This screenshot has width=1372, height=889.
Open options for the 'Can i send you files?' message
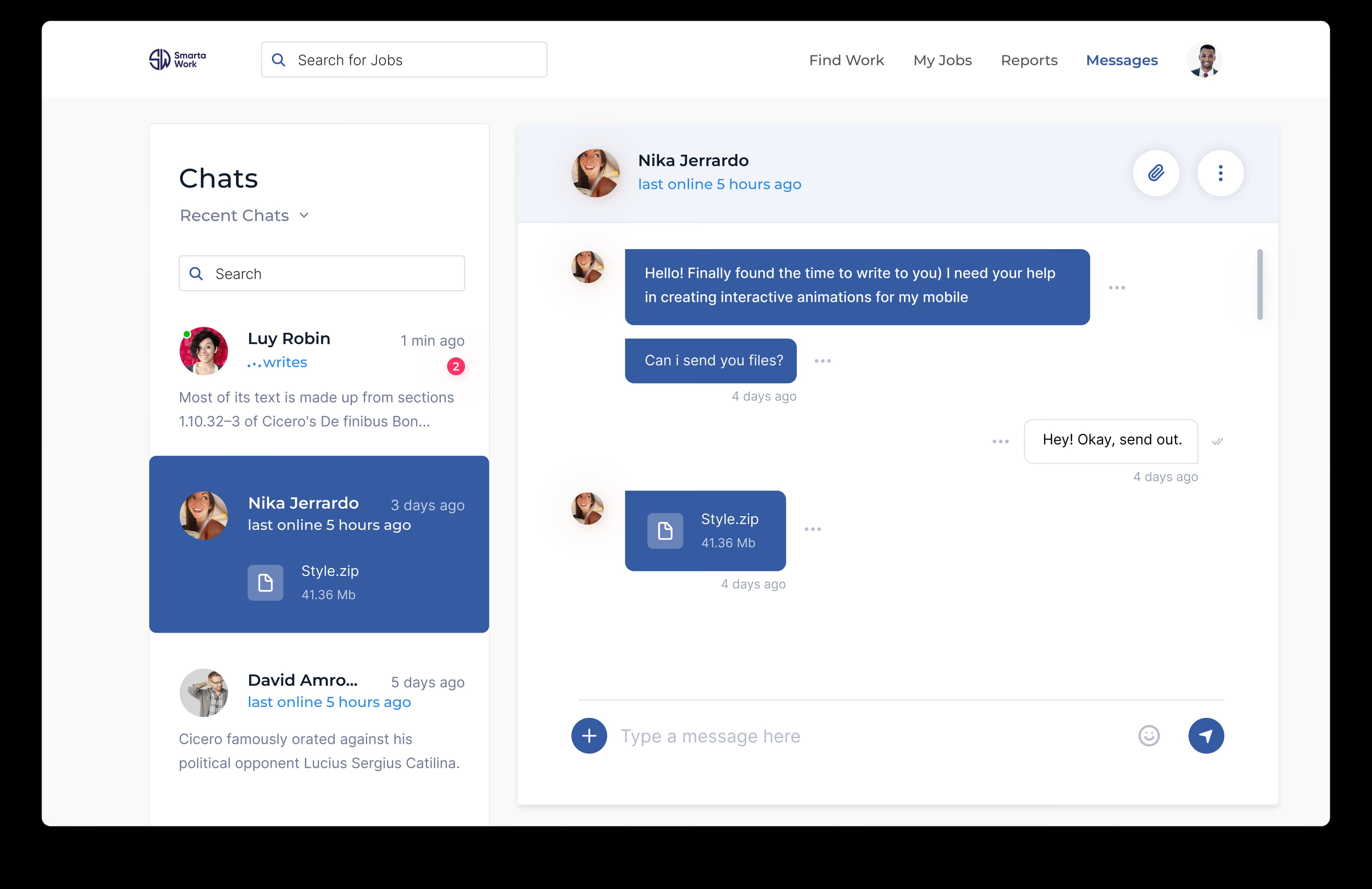pos(822,360)
